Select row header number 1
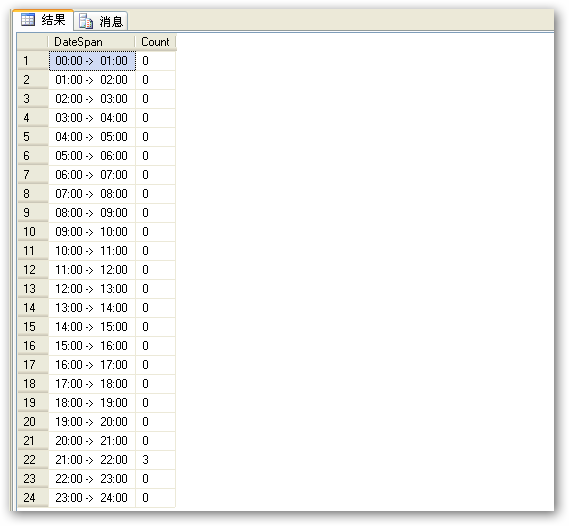Screen dimensions: 569x526 (x=33, y=61)
